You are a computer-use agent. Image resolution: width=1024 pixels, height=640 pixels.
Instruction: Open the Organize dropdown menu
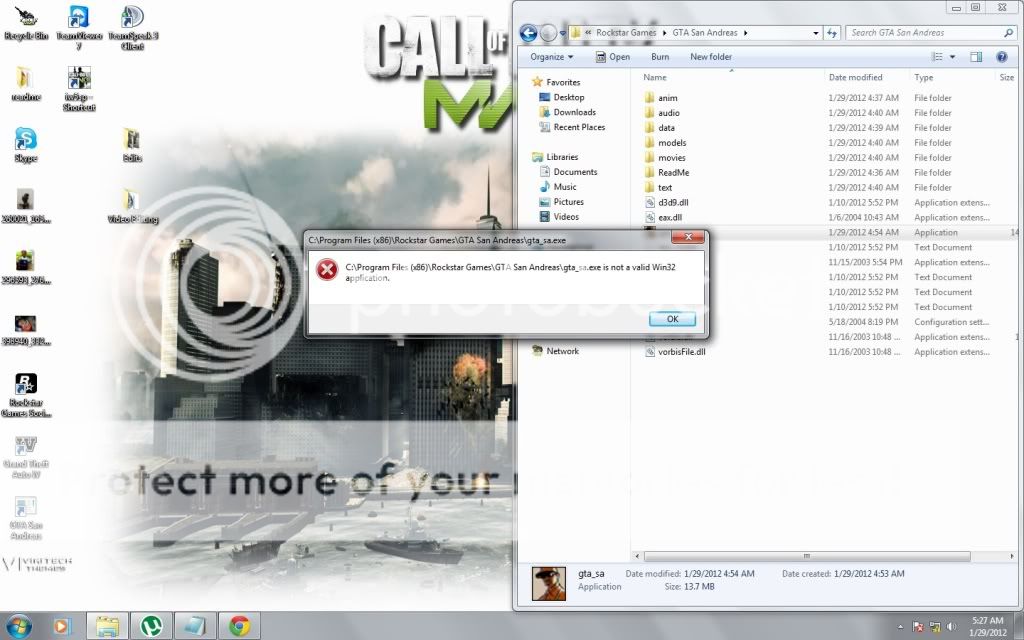point(552,57)
